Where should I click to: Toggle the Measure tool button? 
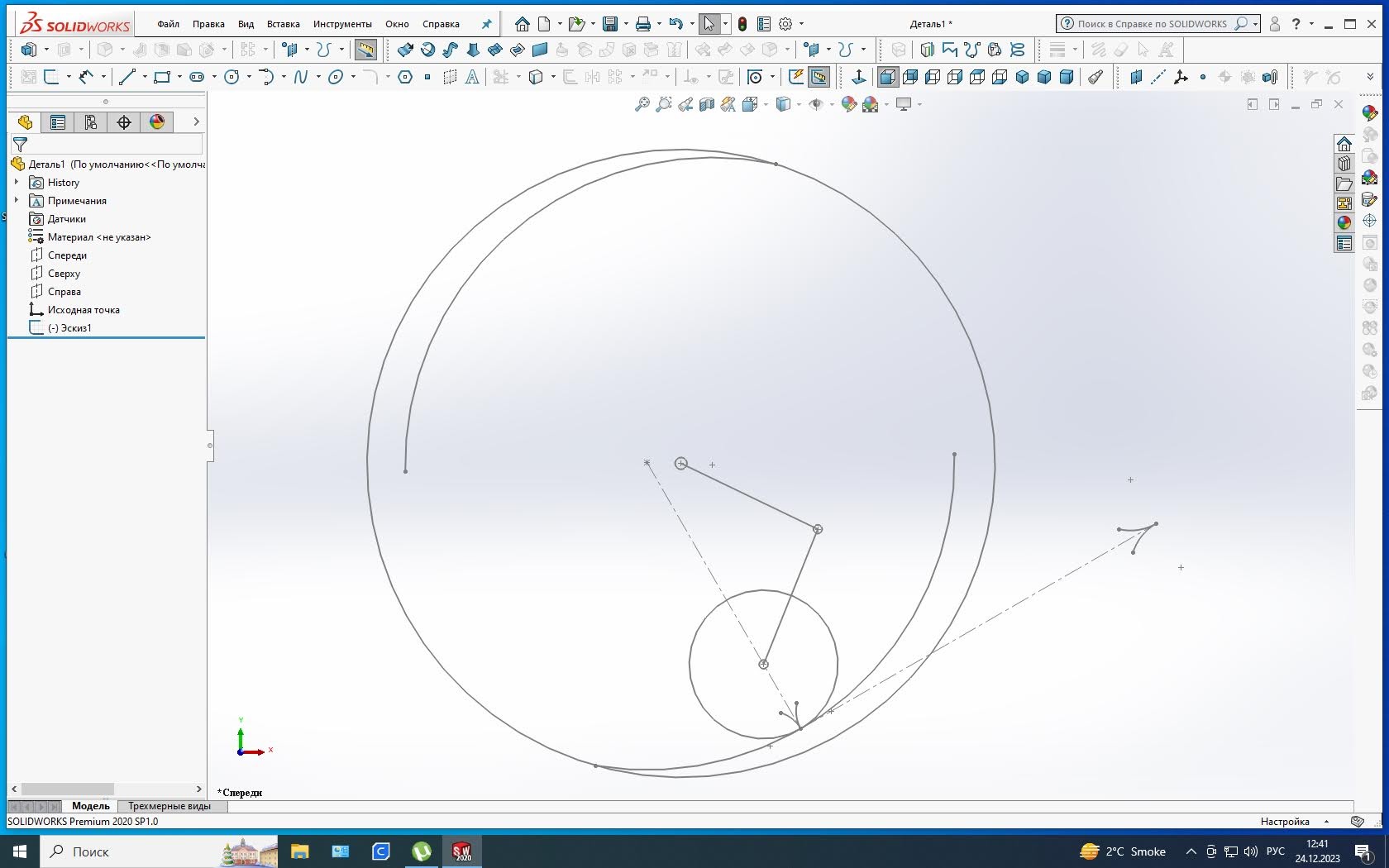pos(365,50)
